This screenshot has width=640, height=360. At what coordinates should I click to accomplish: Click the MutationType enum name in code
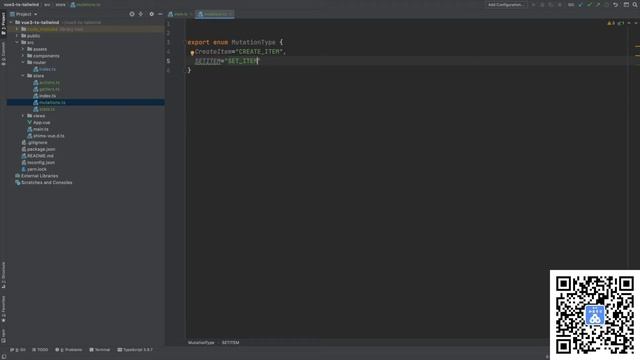253,42
